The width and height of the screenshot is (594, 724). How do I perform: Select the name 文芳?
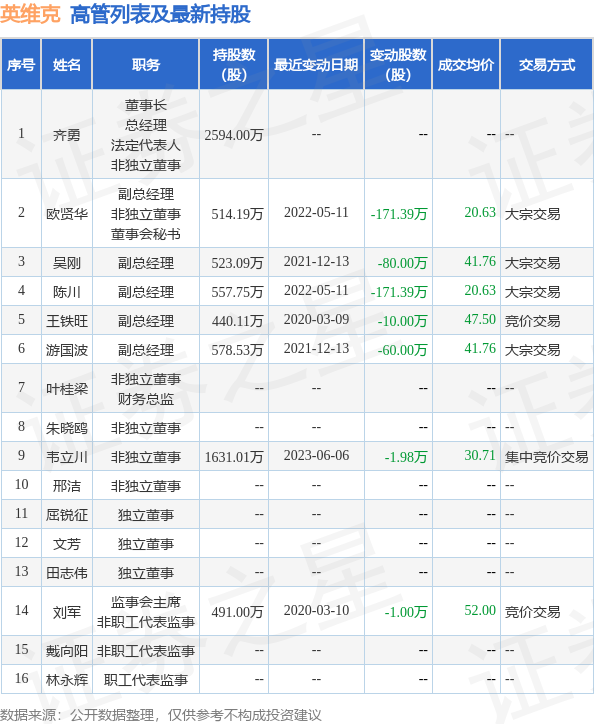coord(67,544)
